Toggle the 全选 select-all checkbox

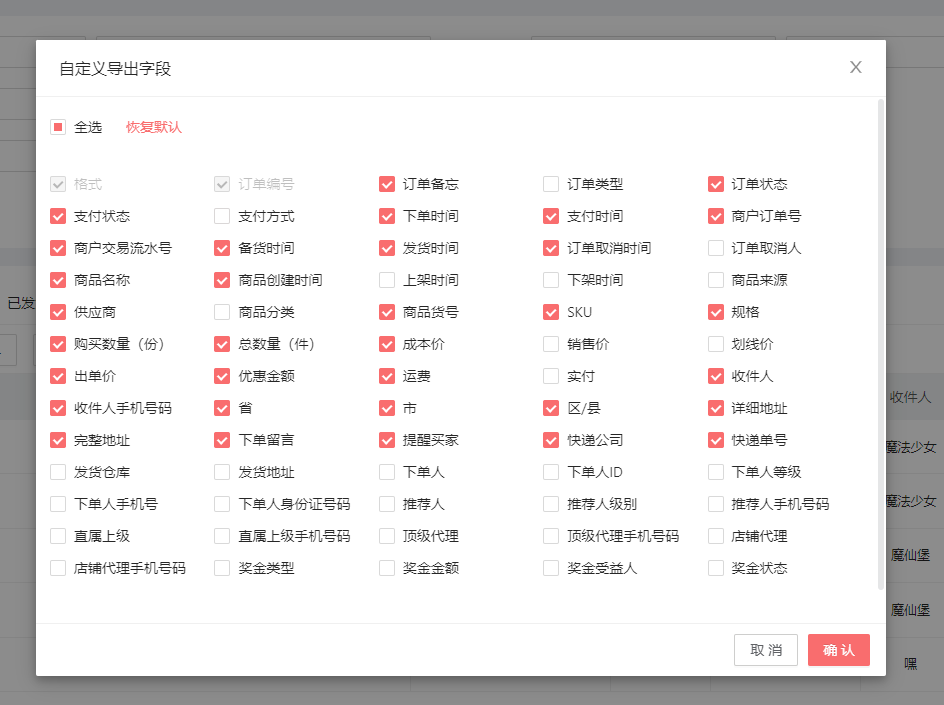click(58, 127)
